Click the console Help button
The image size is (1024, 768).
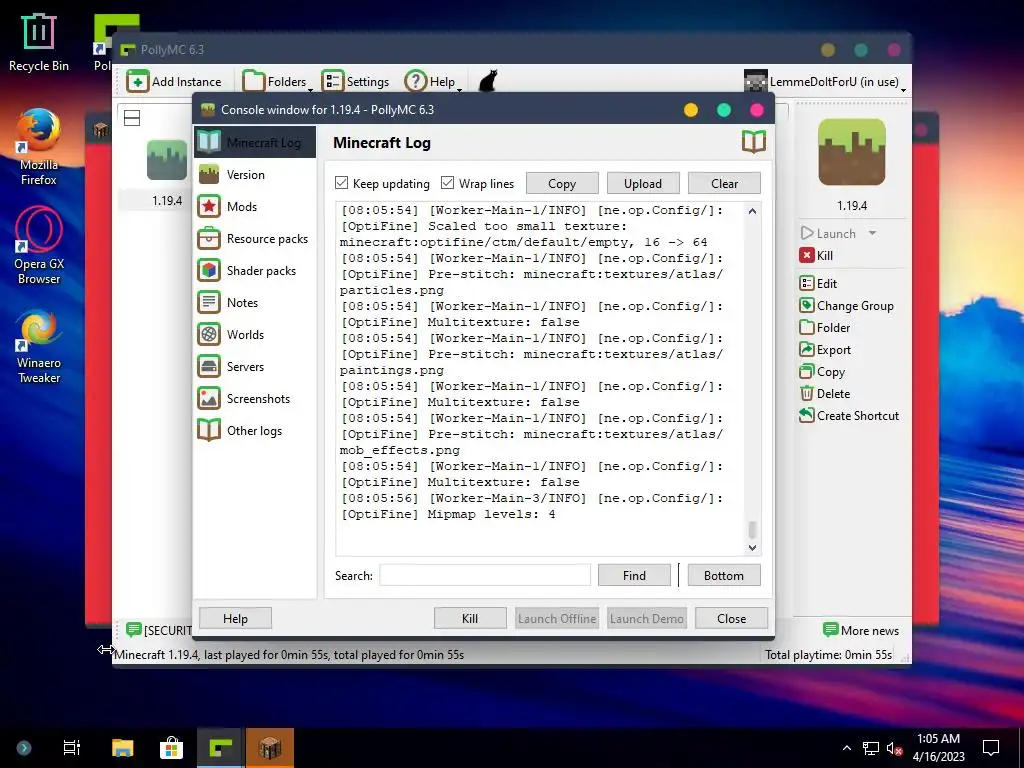235,618
